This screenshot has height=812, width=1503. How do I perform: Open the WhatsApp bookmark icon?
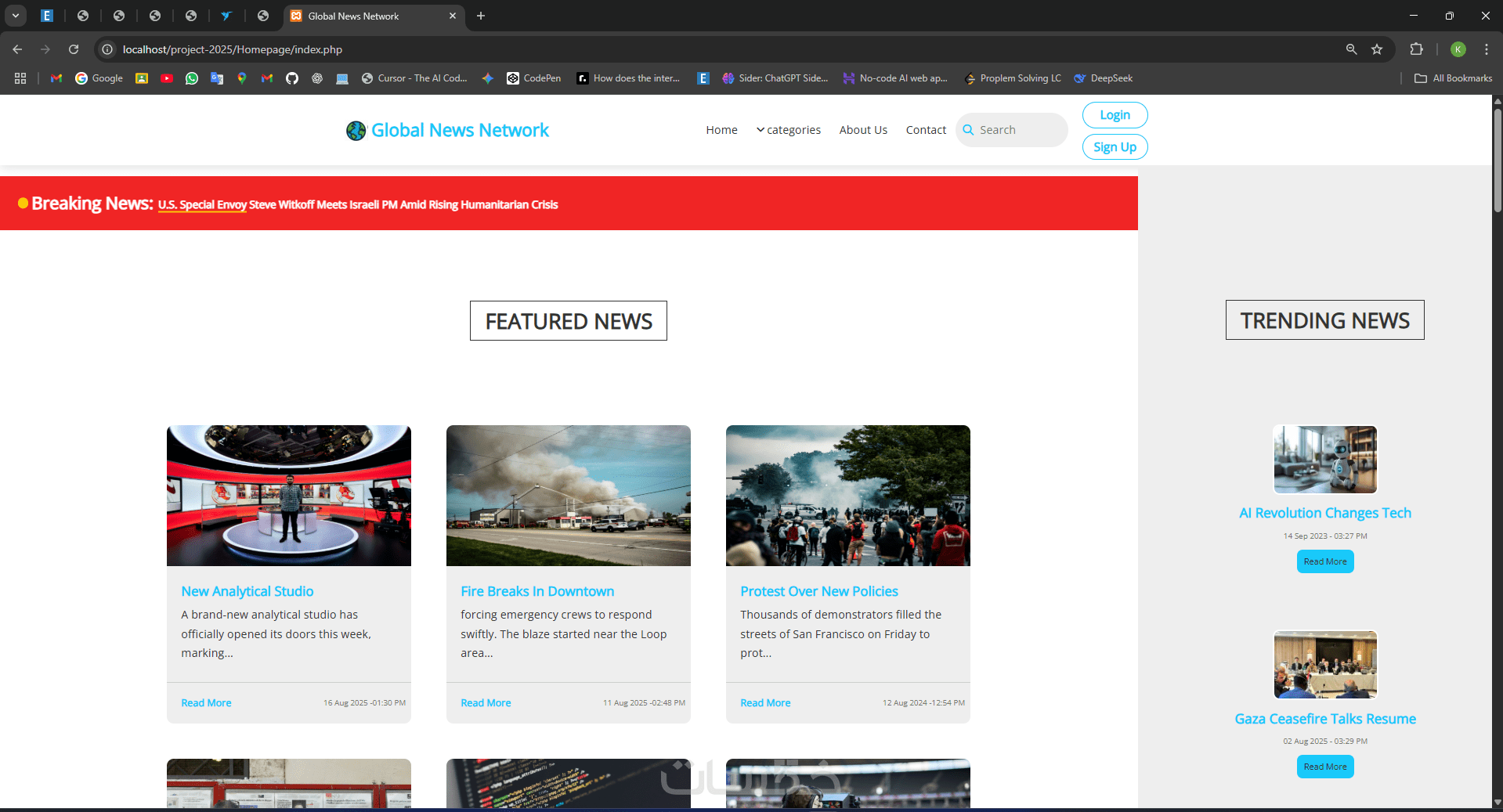pos(192,78)
